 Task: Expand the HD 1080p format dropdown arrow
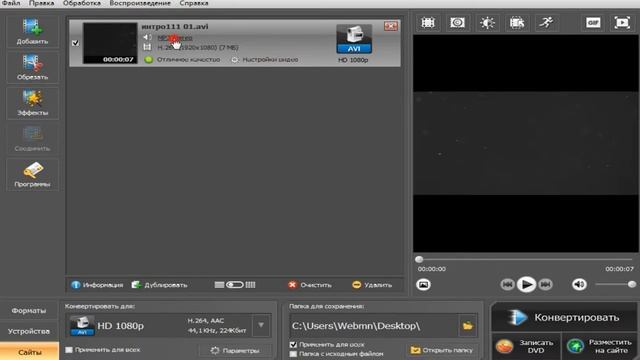(261, 326)
